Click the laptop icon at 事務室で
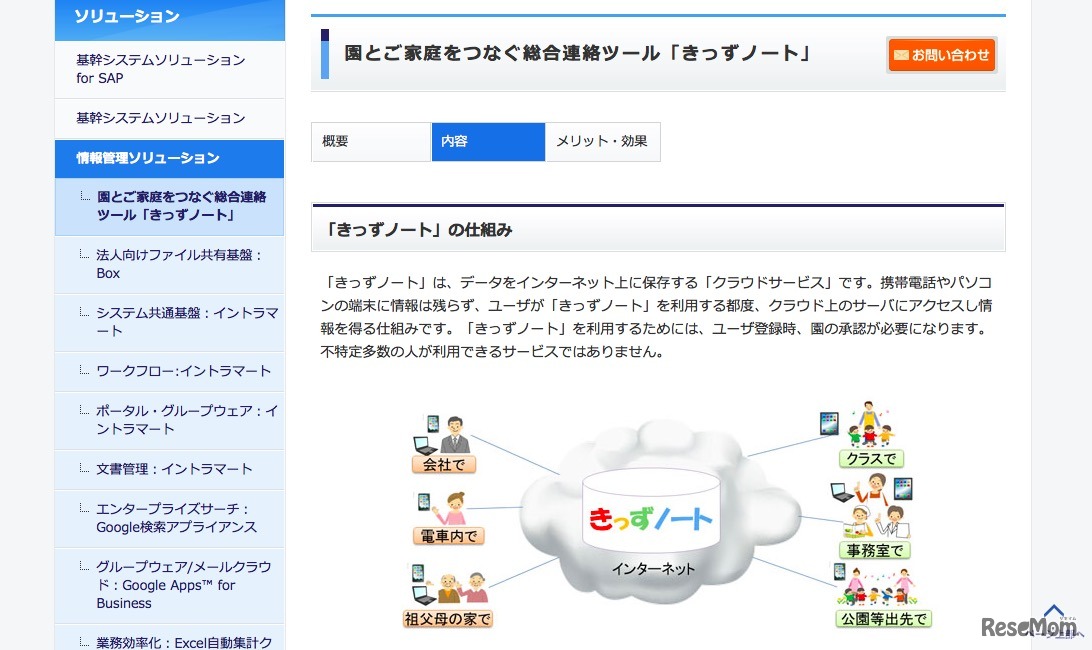The width and height of the screenshot is (1092, 650). [842, 493]
